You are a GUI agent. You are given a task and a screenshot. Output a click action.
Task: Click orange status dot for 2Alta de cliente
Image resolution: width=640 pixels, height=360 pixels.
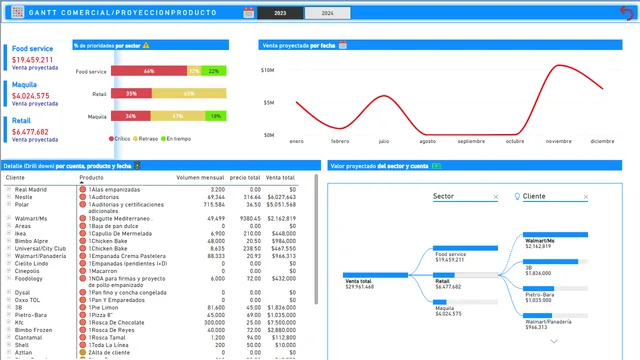[x=82, y=352]
